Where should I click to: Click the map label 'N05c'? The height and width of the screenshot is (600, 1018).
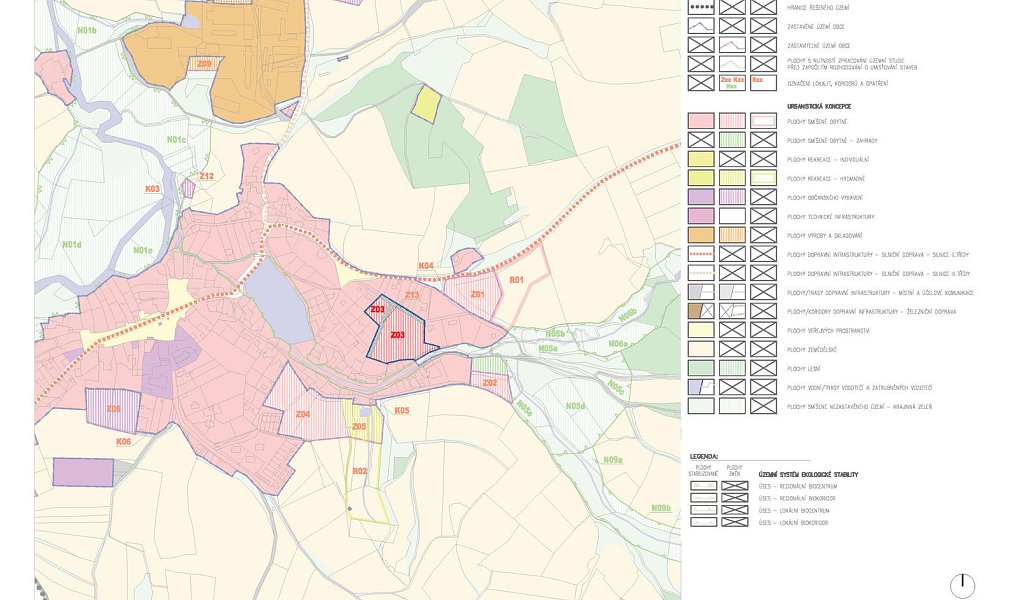point(616,388)
